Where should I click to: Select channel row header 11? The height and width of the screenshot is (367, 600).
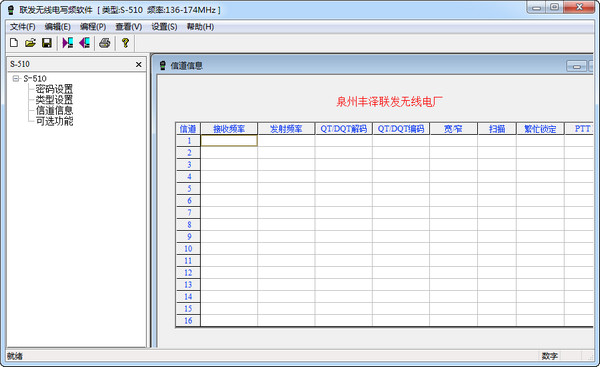coord(188,261)
